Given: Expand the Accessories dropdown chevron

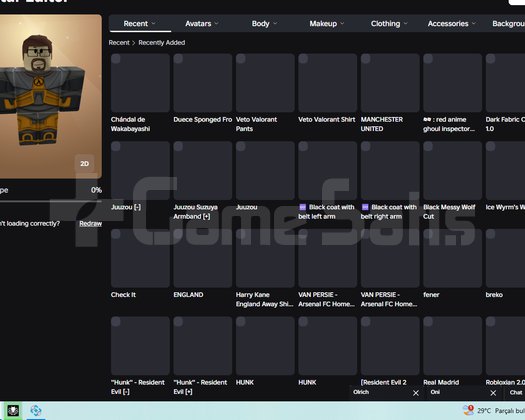Looking at the screenshot, I should click(474, 23).
